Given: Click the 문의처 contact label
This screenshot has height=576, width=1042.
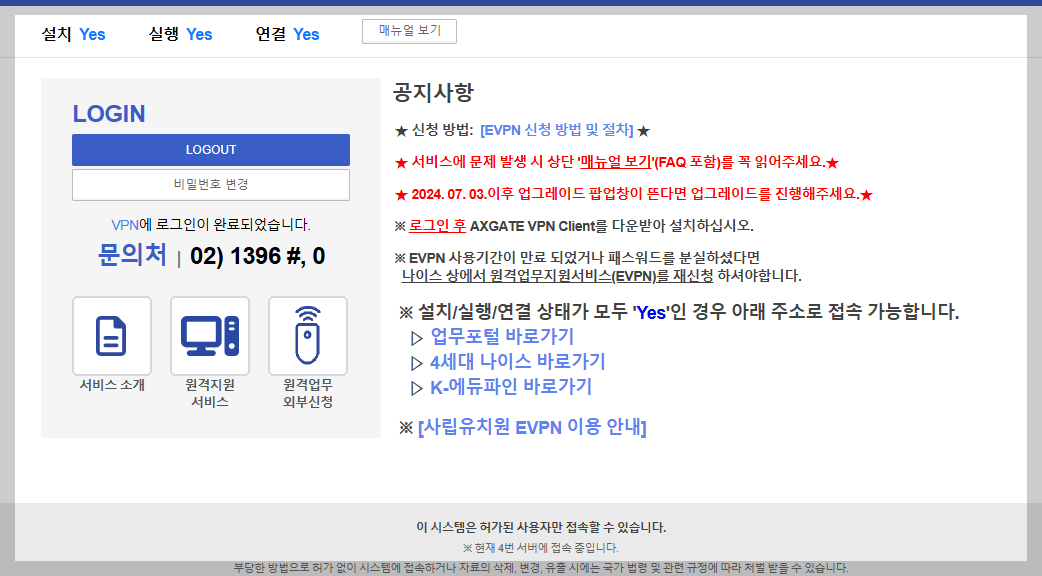Looking at the screenshot, I should (131, 255).
